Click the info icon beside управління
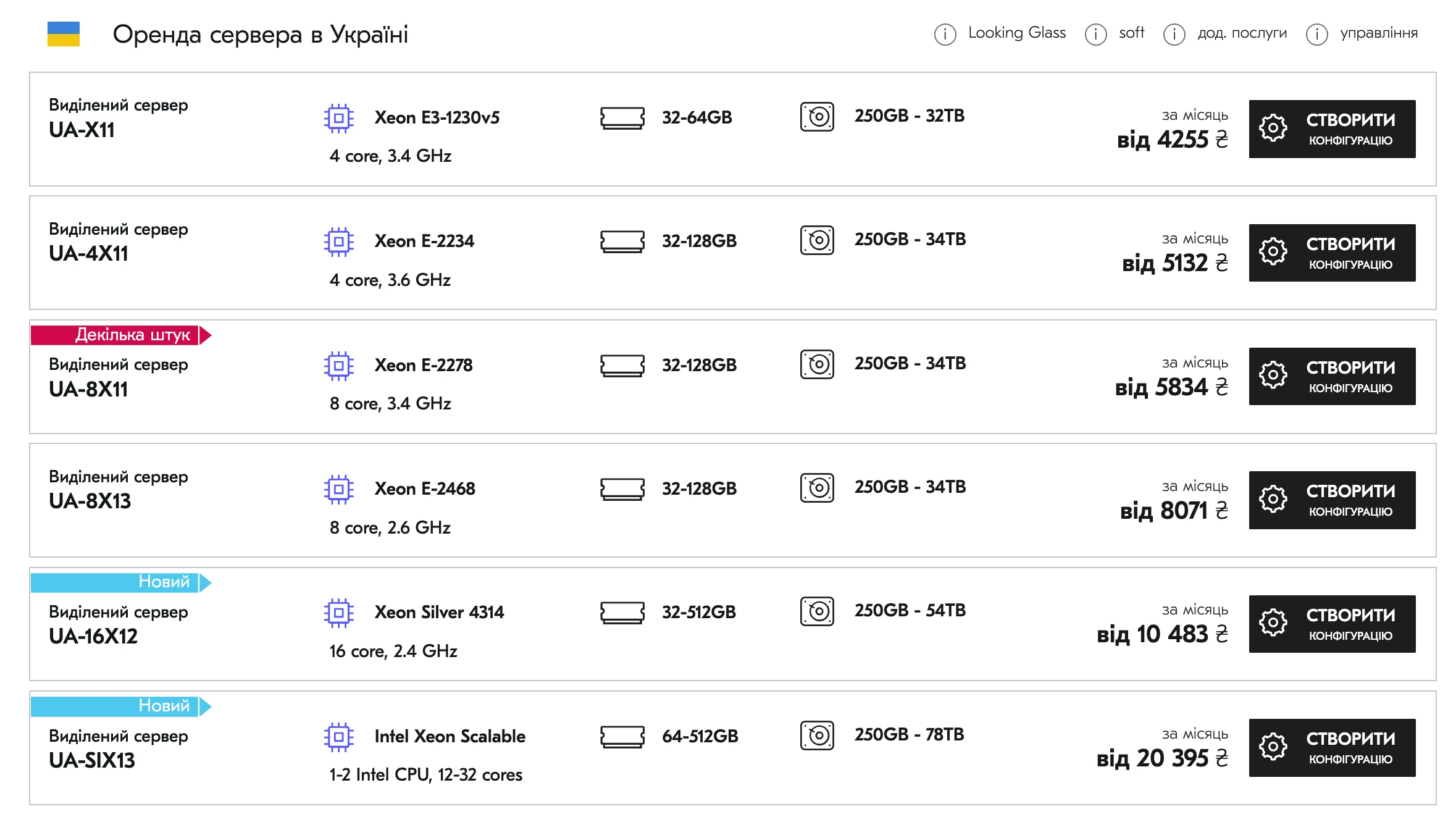Screen dimensions: 1456x830 point(1316,34)
